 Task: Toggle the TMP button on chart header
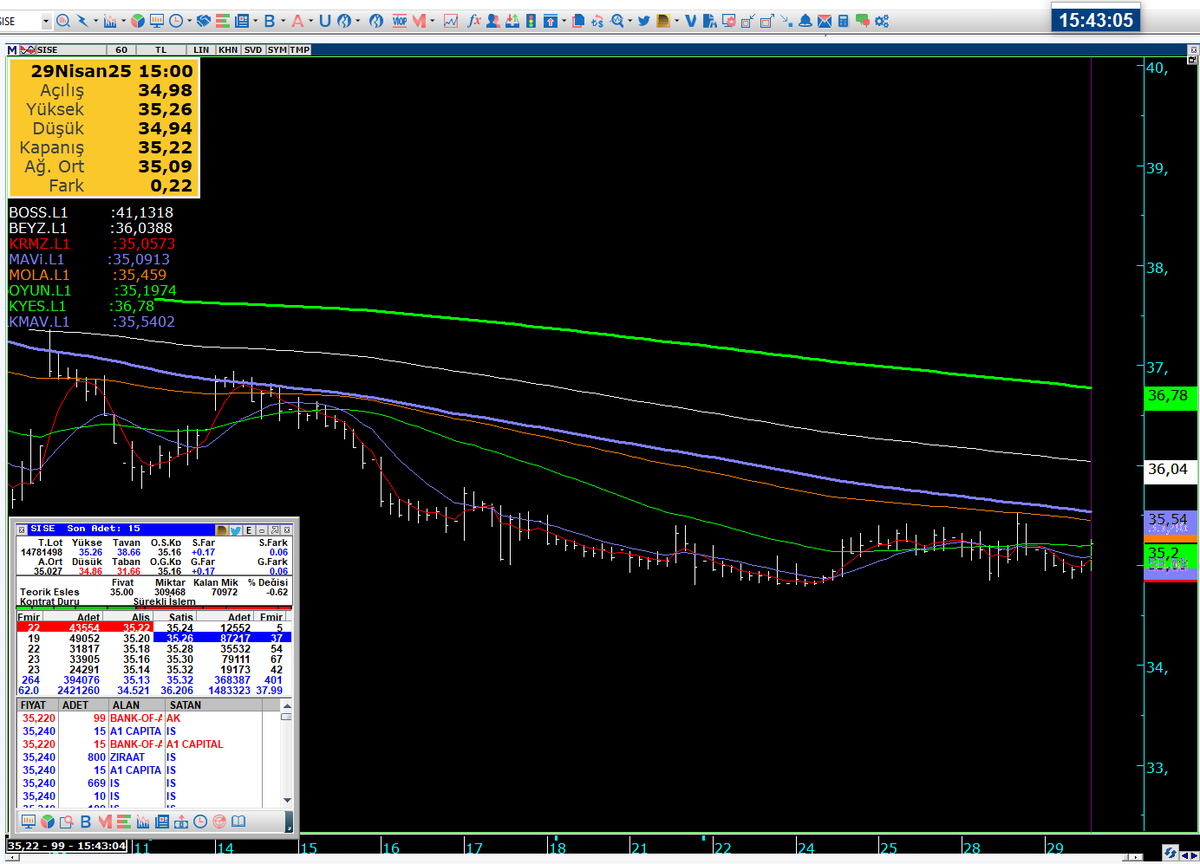299,49
